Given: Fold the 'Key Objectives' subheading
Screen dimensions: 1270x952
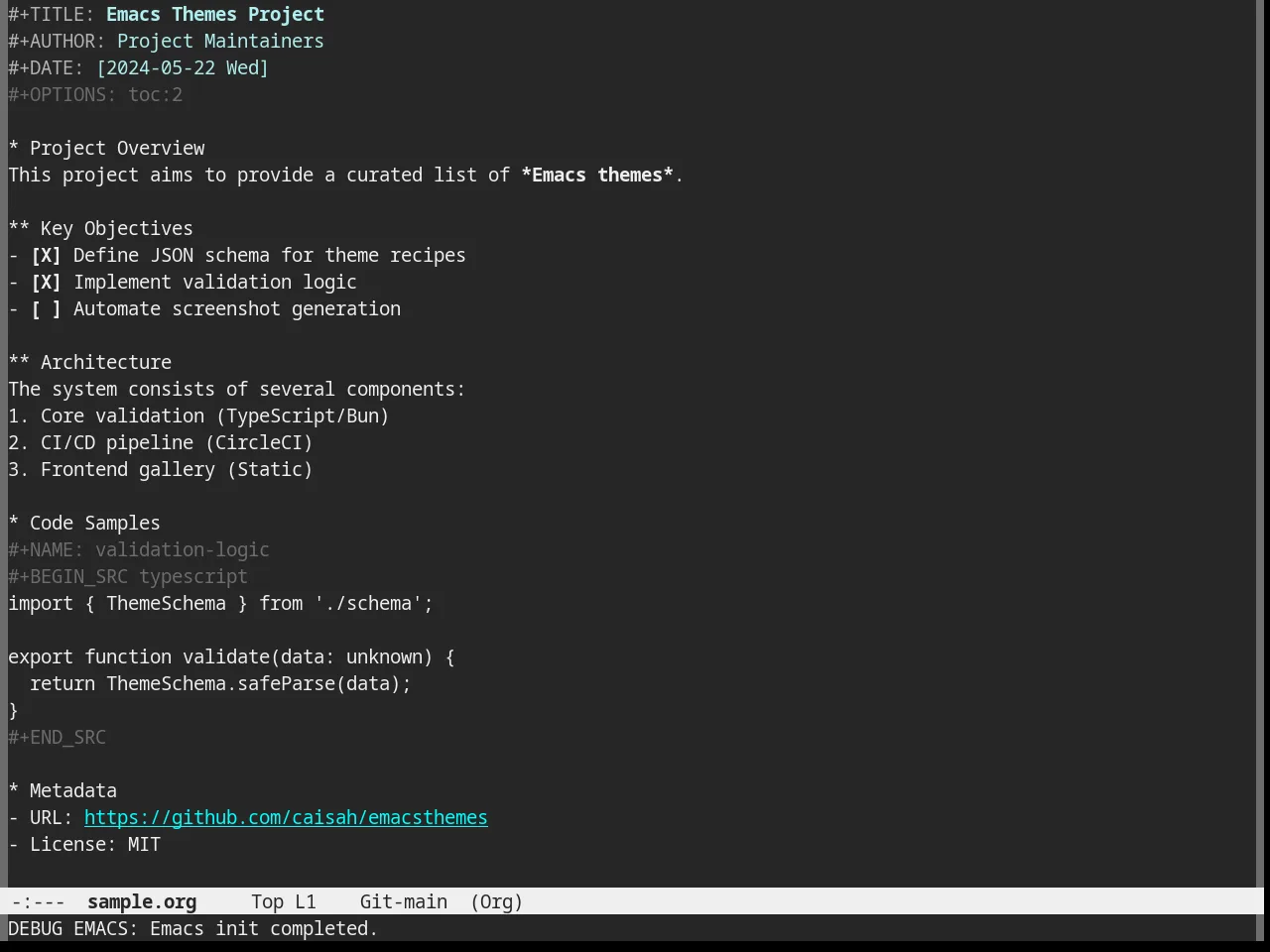Looking at the screenshot, I should pyautogui.click(x=101, y=229).
